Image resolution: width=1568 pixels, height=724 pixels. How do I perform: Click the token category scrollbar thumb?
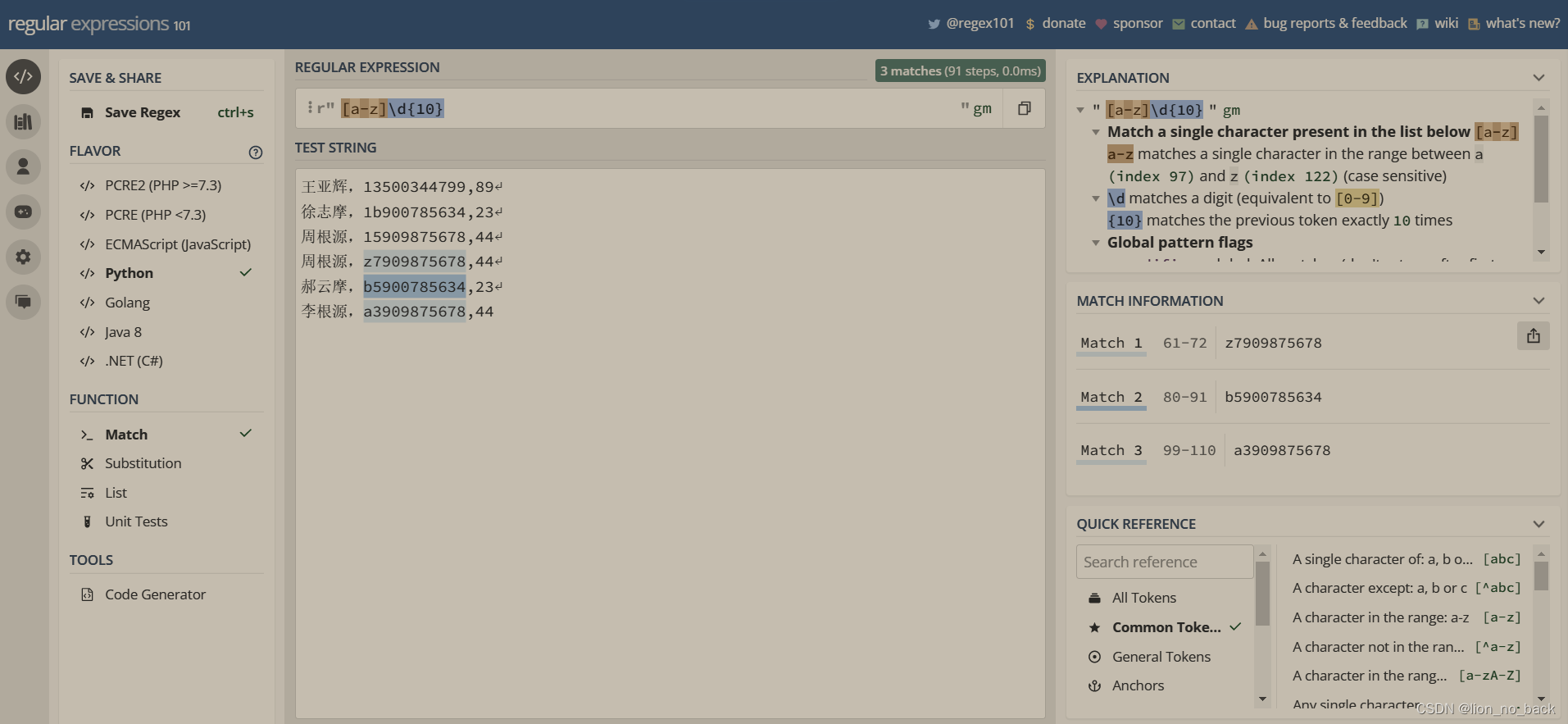coord(1262,593)
